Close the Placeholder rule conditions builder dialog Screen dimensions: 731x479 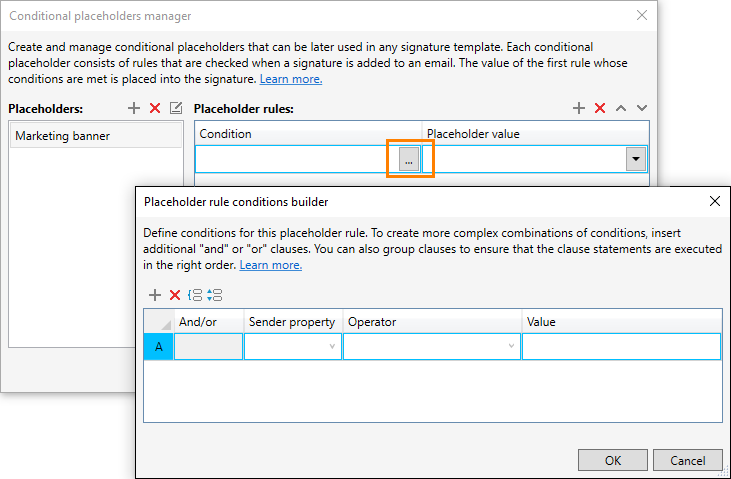pyautogui.click(x=715, y=201)
